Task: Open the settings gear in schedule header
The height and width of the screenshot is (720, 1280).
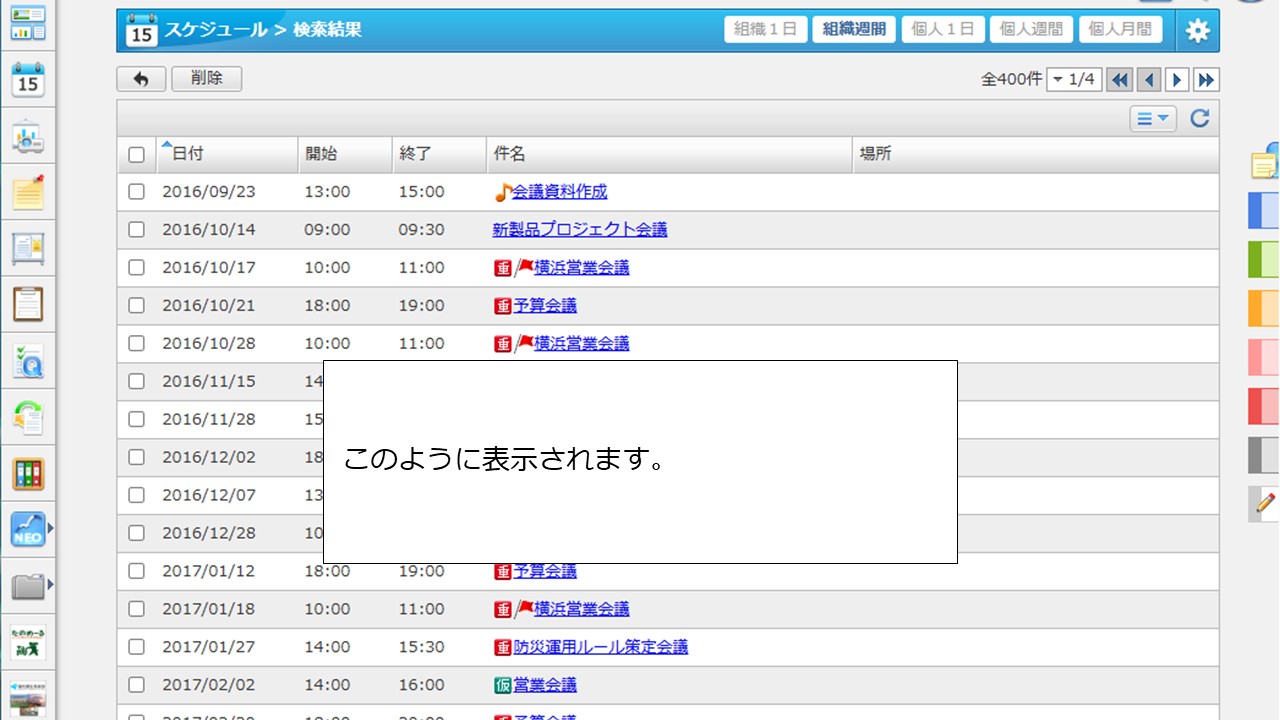Action: point(1197,31)
